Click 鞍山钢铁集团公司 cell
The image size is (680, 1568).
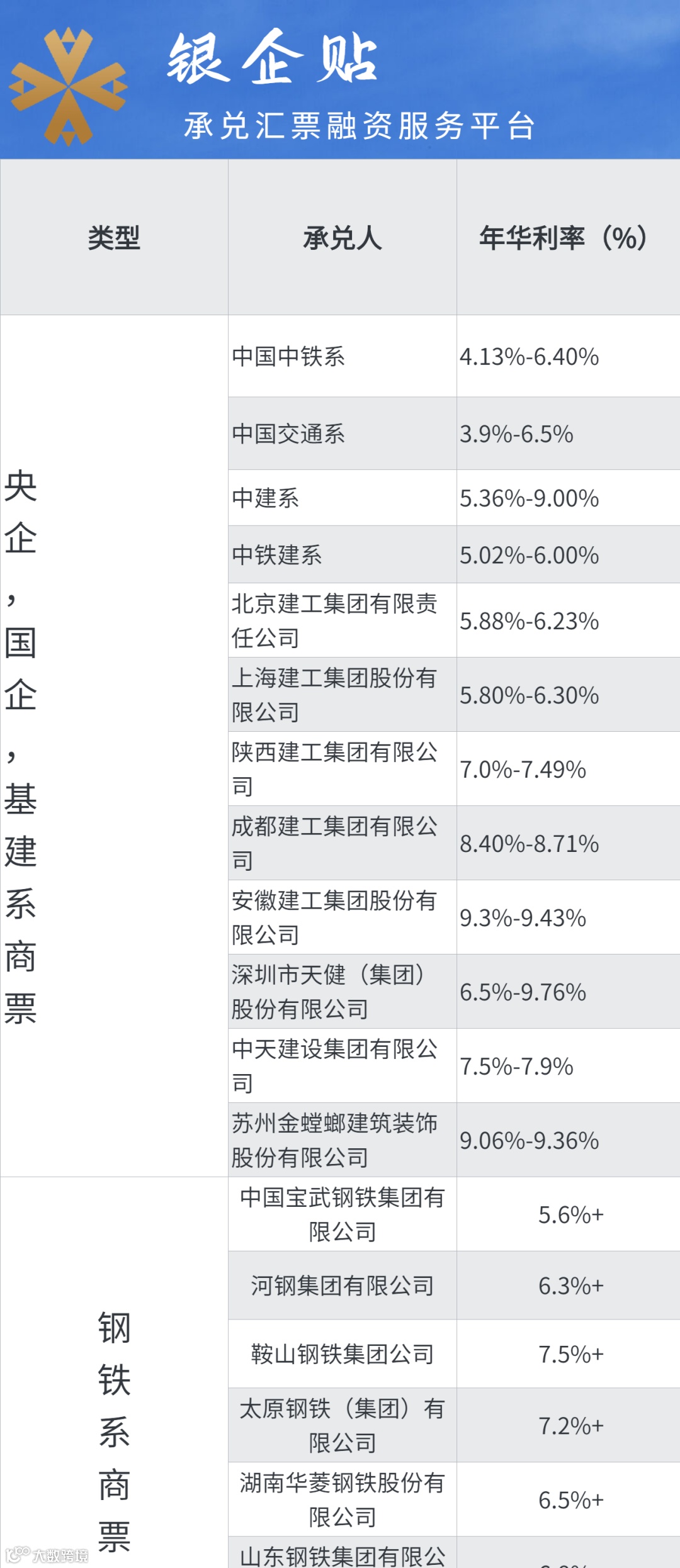coord(342,1354)
